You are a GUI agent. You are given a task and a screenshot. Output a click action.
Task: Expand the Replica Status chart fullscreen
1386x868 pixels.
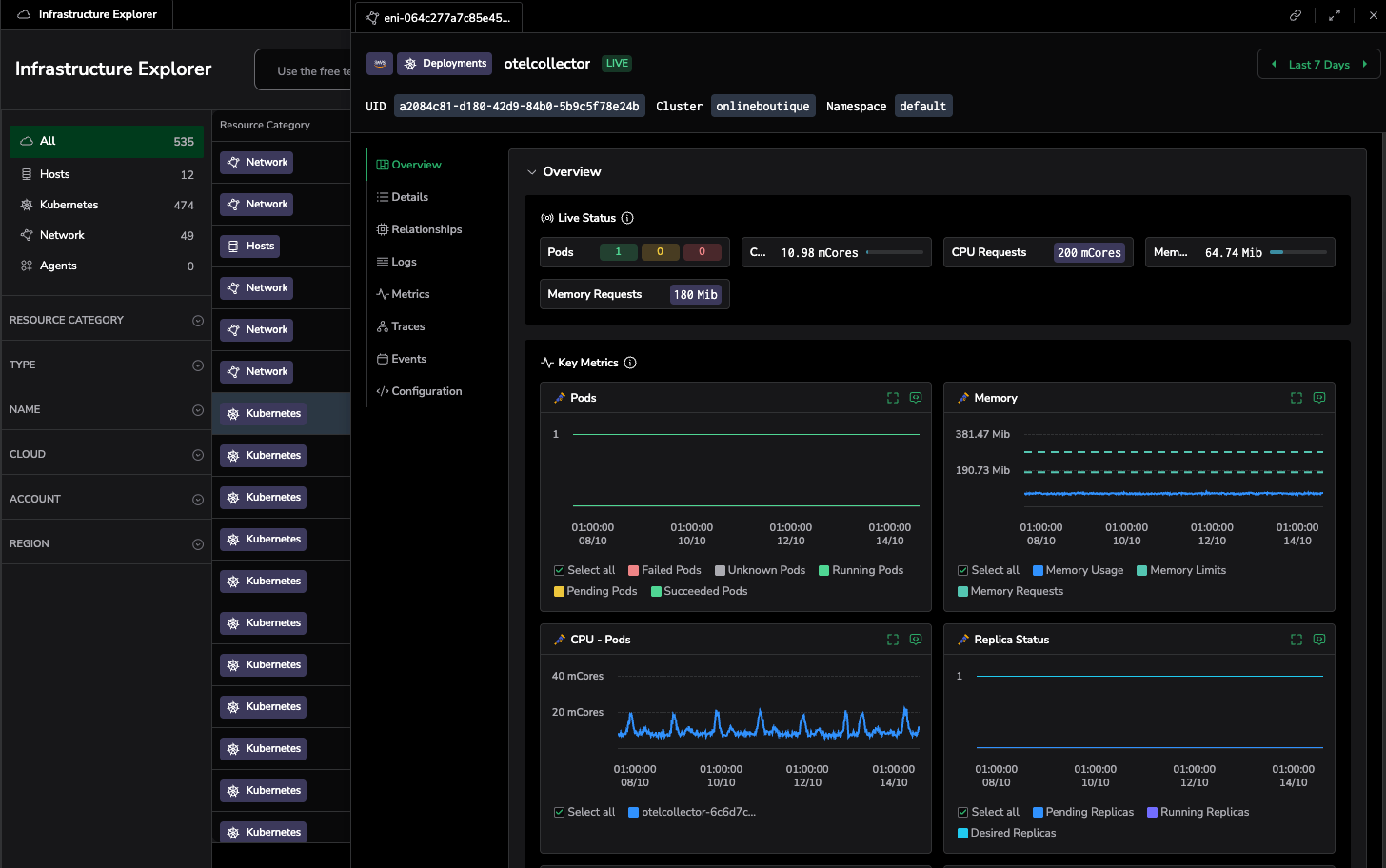[1297, 640]
